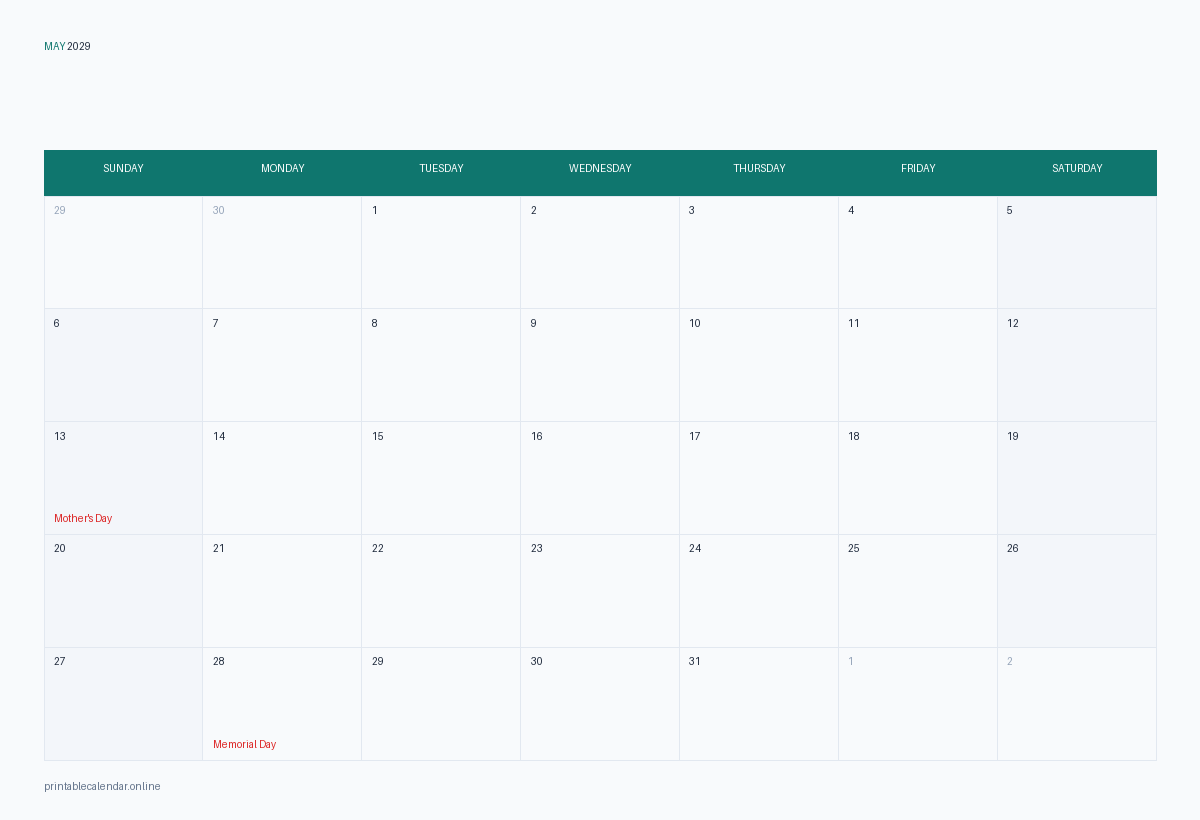Select Tuesday May 15
This screenshot has height=820, width=1200.
441,478
